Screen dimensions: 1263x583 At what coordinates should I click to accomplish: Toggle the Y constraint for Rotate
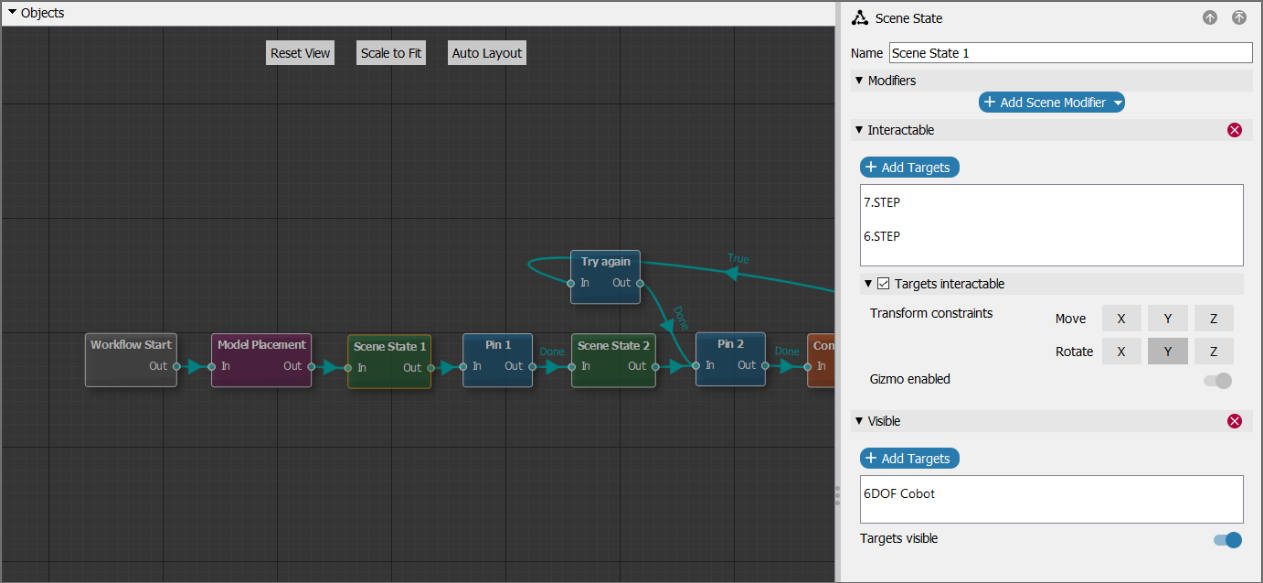click(1167, 351)
